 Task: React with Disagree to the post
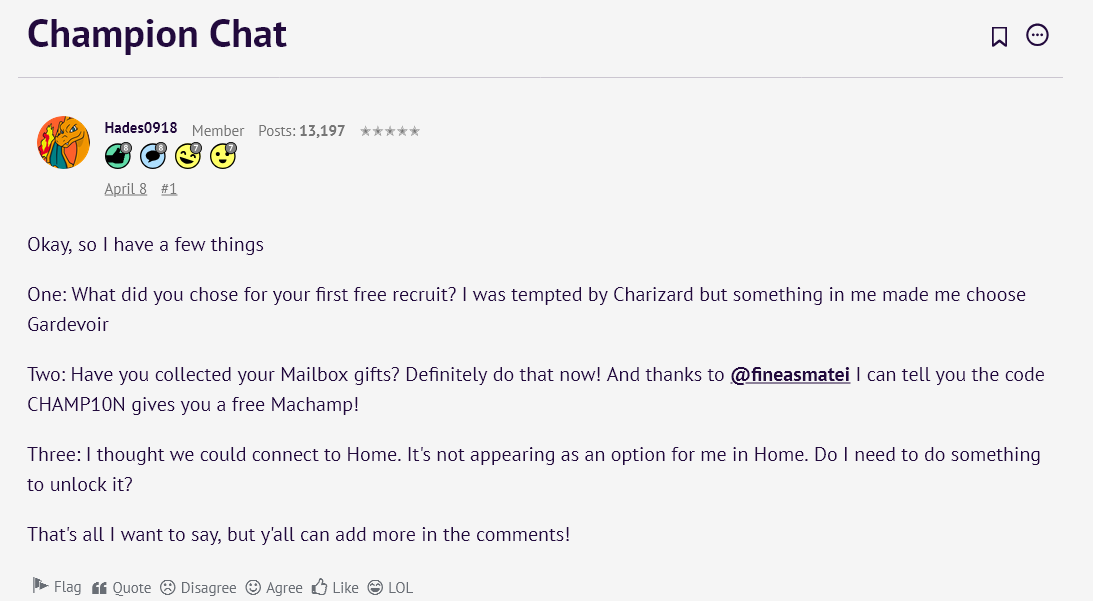point(199,588)
